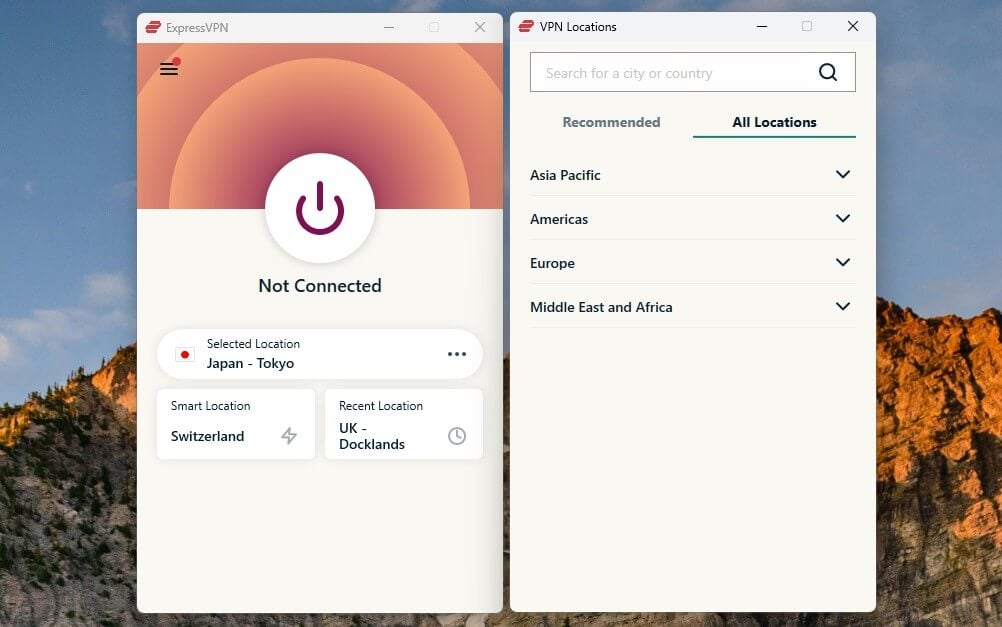Viewport: 1002px width, 627px height.
Task: Click the lightning icon beside Smart Location
Action: pyautogui.click(x=288, y=436)
